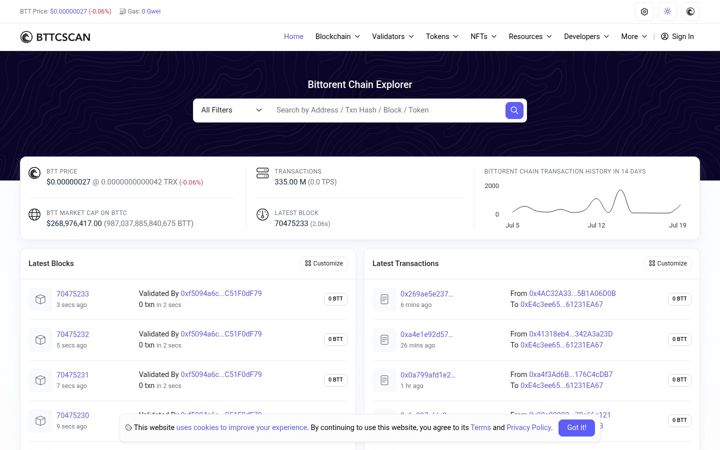The width and height of the screenshot is (720, 450).
Task: Open transaction 0x269ae5e237...
Action: pyautogui.click(x=427, y=294)
